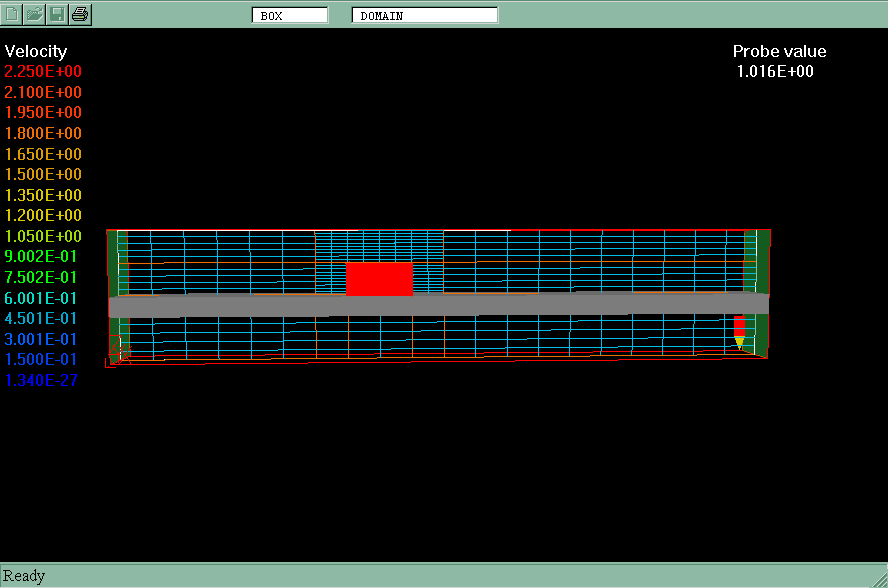Open a file with the folder icon

pyautogui.click(x=34, y=14)
